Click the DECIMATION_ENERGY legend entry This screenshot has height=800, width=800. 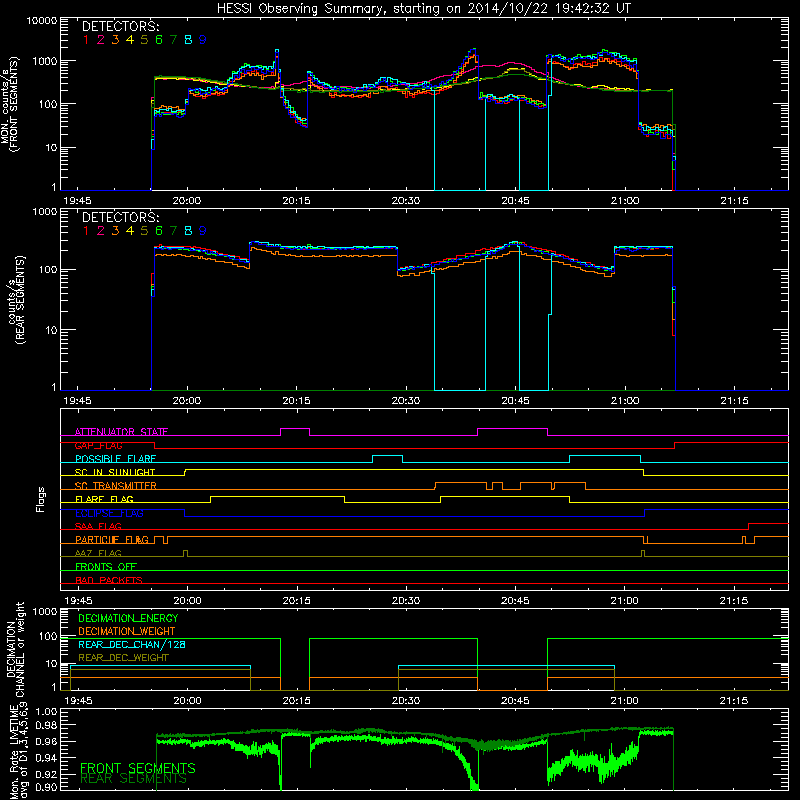click(x=128, y=618)
